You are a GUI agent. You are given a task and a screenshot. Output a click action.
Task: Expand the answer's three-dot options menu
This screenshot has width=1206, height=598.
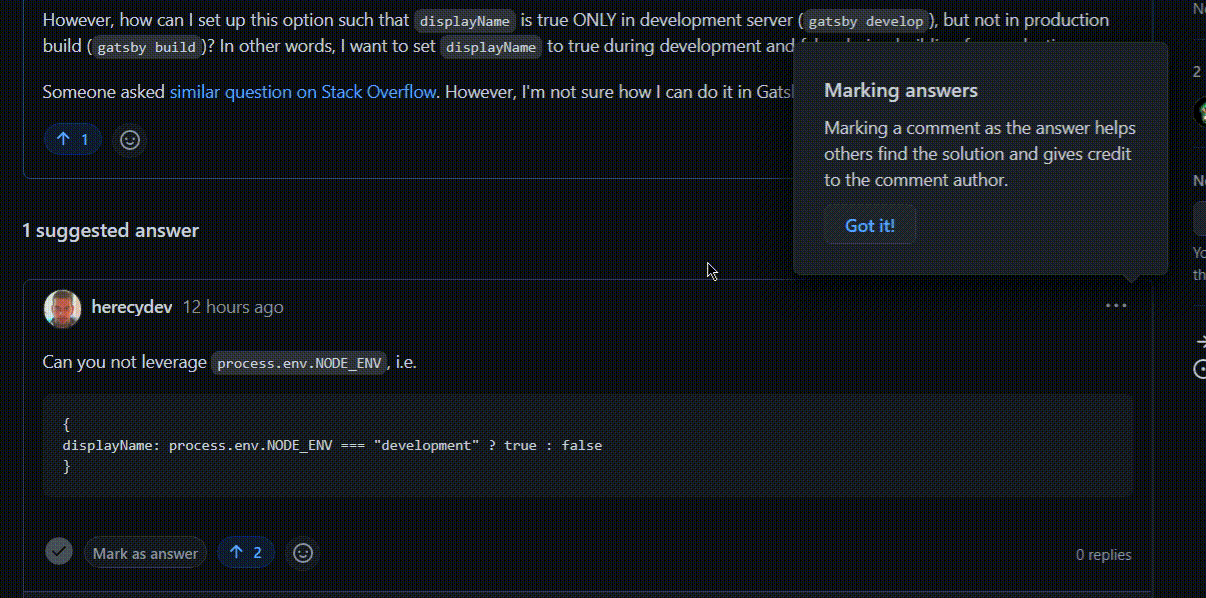coord(1116,306)
